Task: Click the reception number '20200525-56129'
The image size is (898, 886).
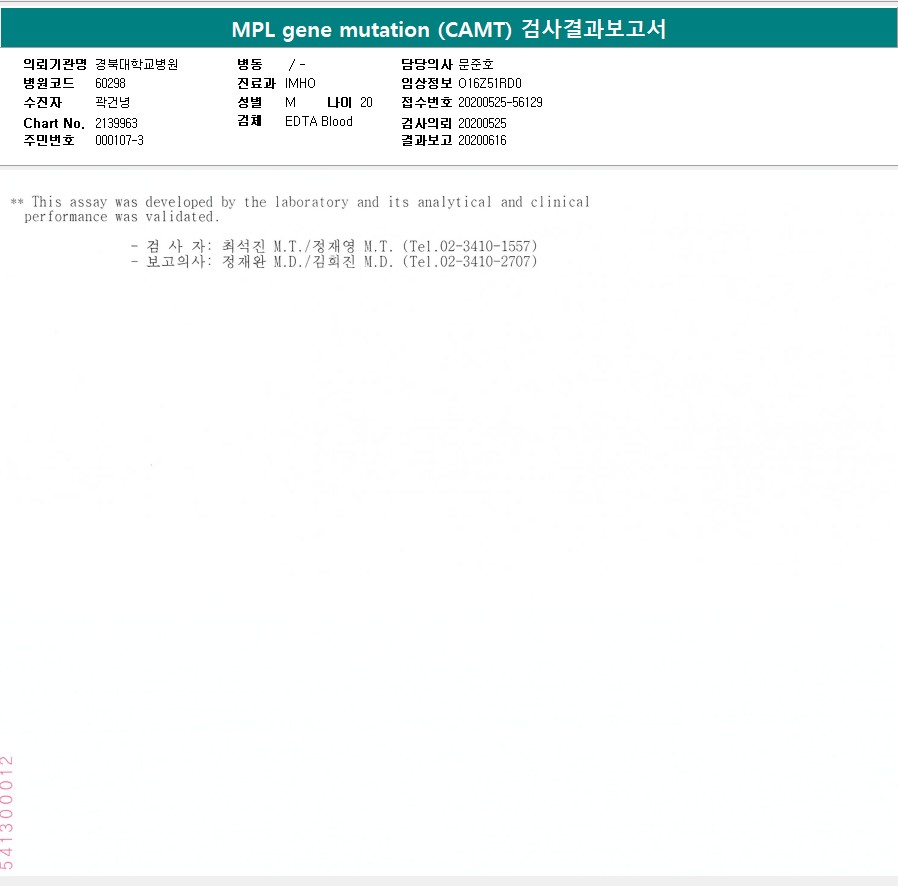Action: tap(500, 103)
